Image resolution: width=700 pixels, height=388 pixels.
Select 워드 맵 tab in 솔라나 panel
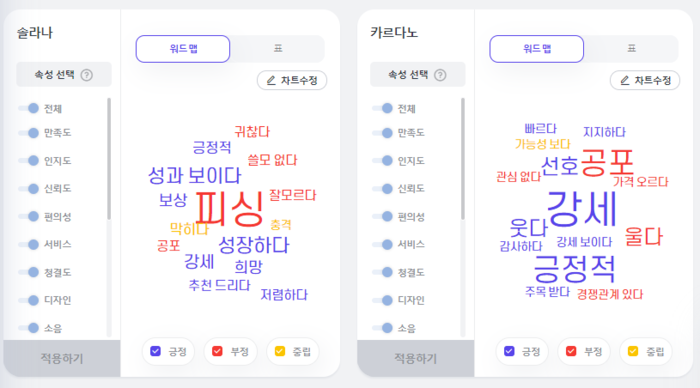pos(183,49)
